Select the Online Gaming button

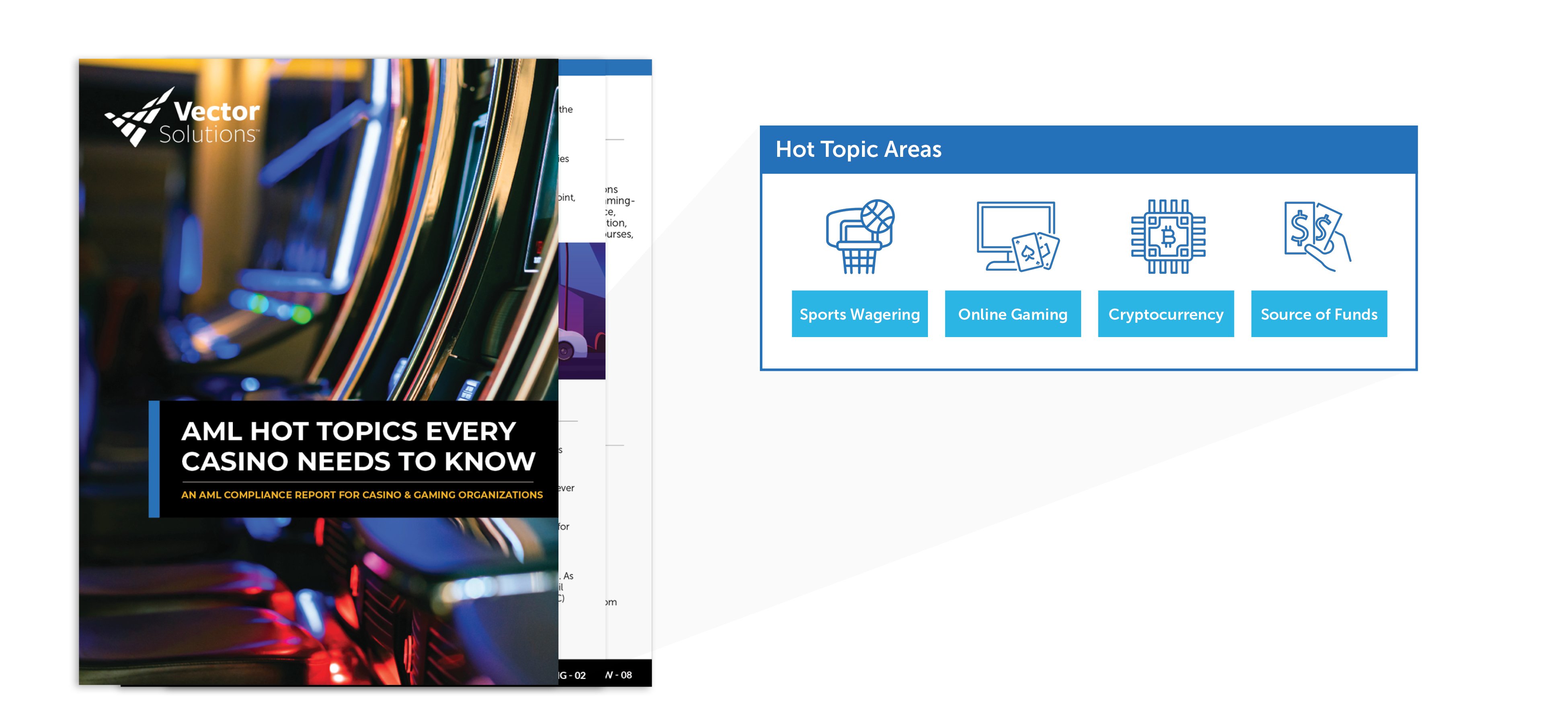click(x=1012, y=314)
